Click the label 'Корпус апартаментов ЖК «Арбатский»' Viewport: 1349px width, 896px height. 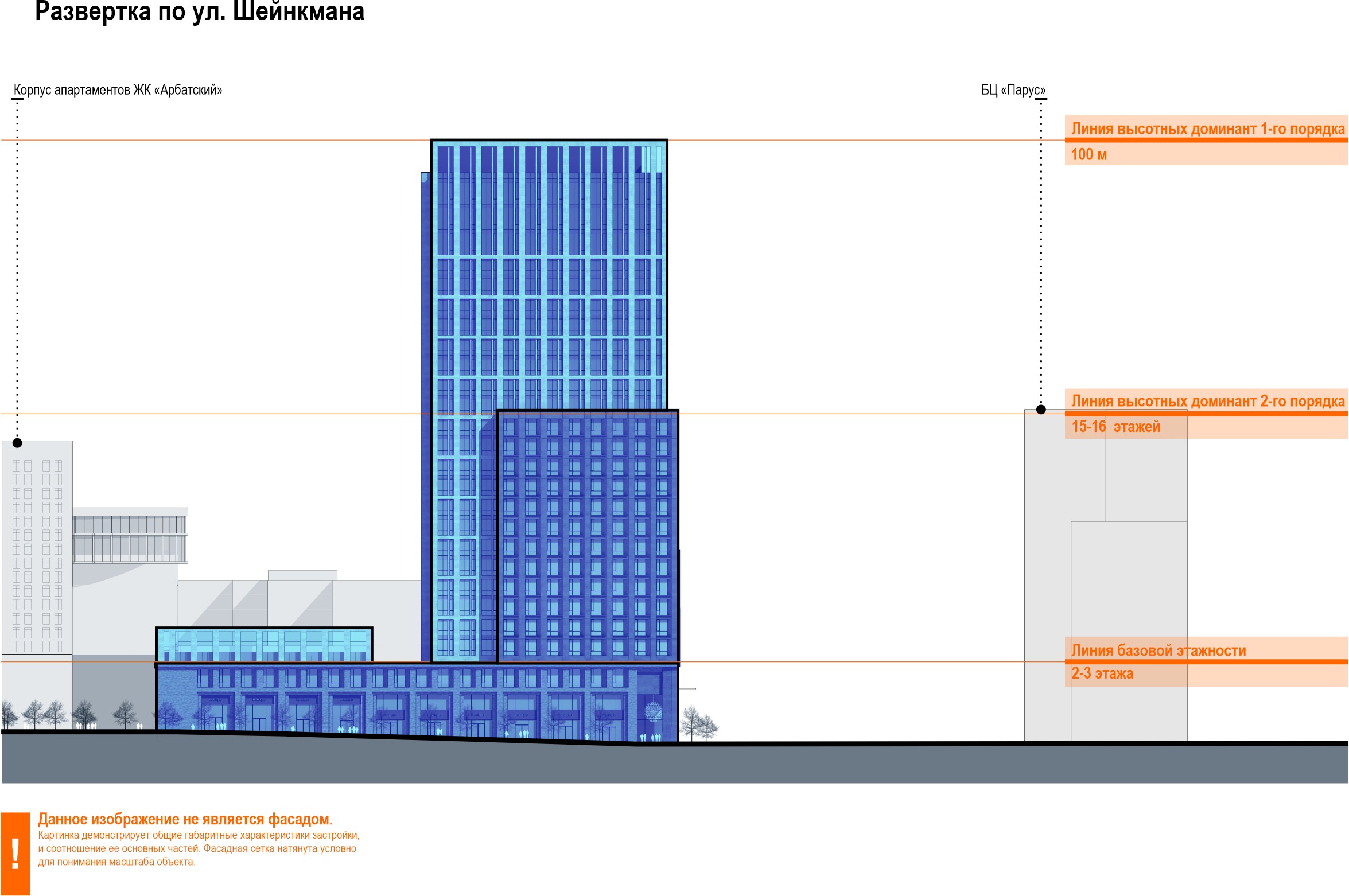tap(118, 90)
